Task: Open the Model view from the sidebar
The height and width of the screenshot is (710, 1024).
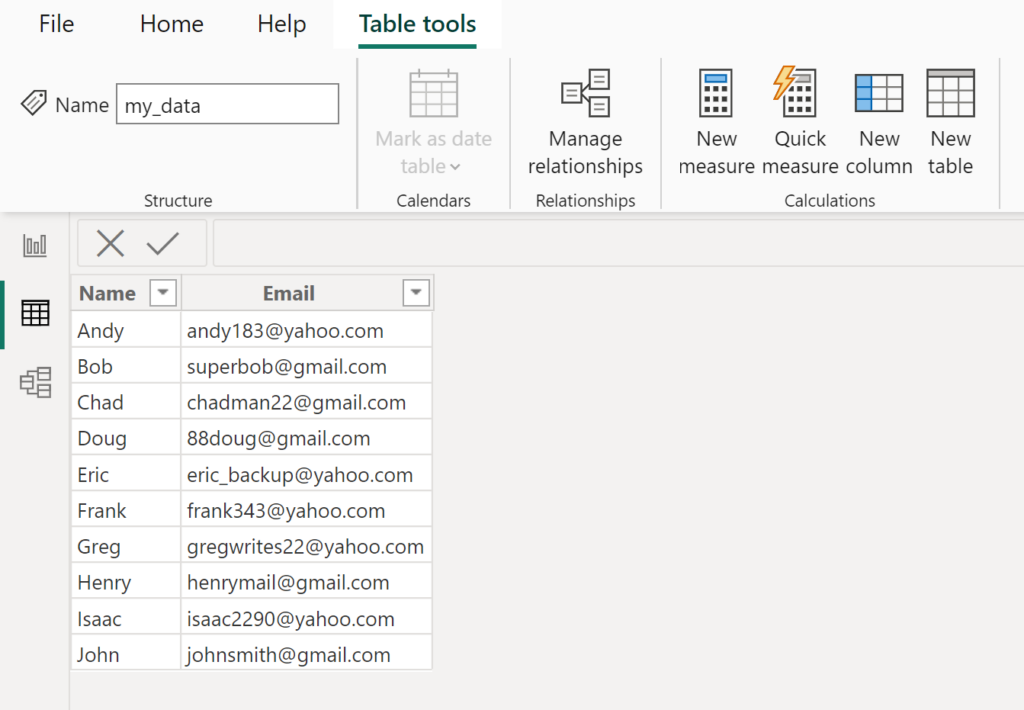Action: pyautogui.click(x=35, y=382)
